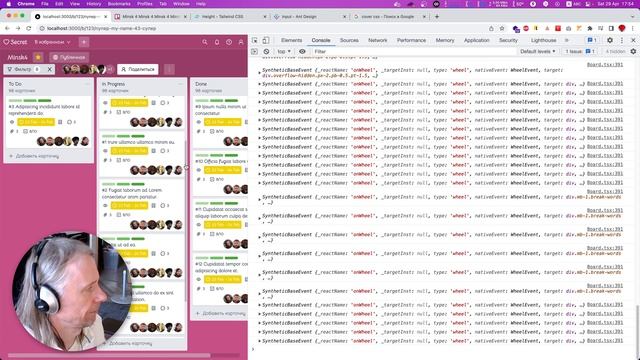The image size is (640, 360).
Task: Open the Фильтр filter button
Action: (x=24, y=69)
